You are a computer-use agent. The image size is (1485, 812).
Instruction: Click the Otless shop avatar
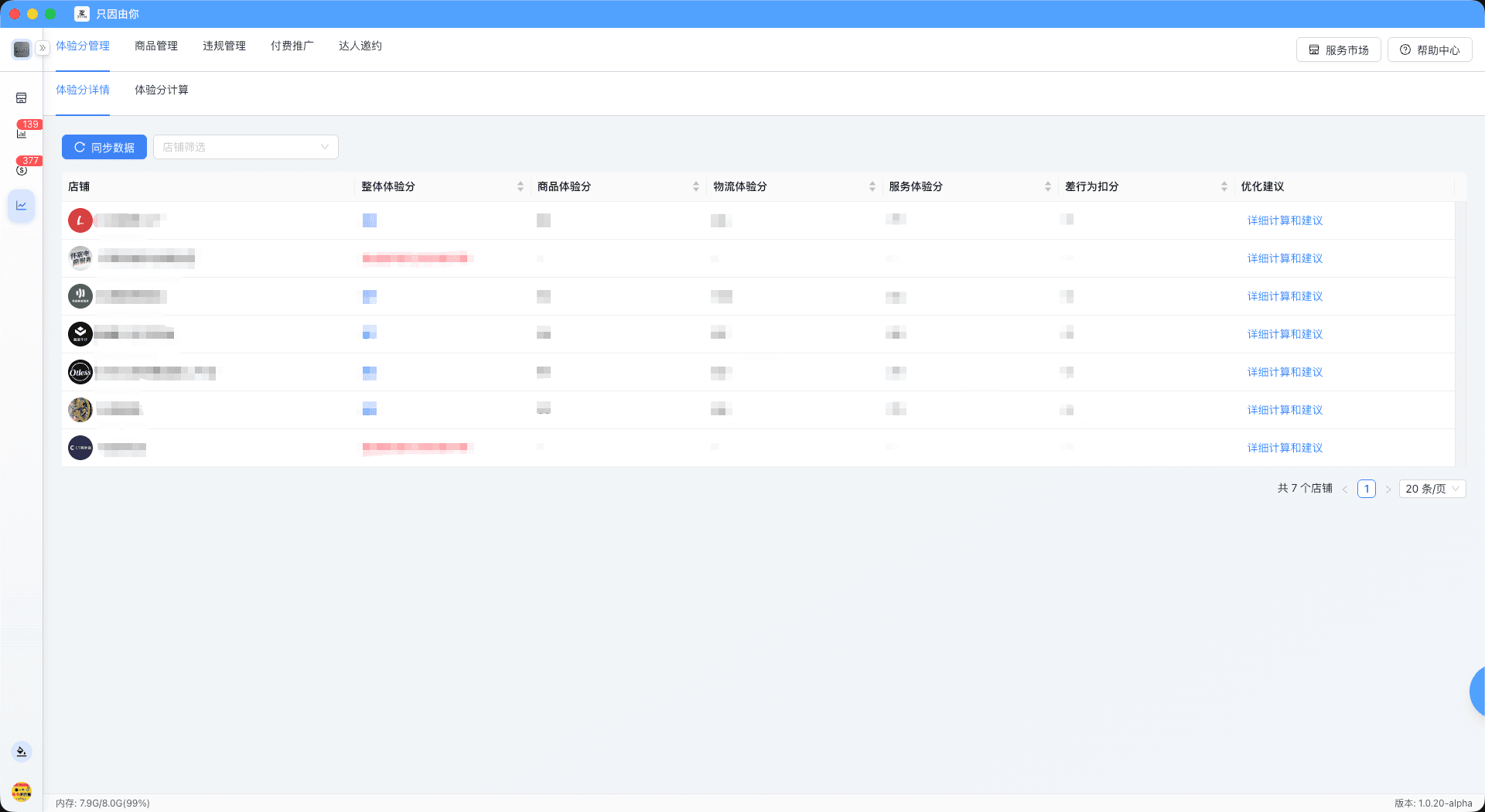[80, 373]
